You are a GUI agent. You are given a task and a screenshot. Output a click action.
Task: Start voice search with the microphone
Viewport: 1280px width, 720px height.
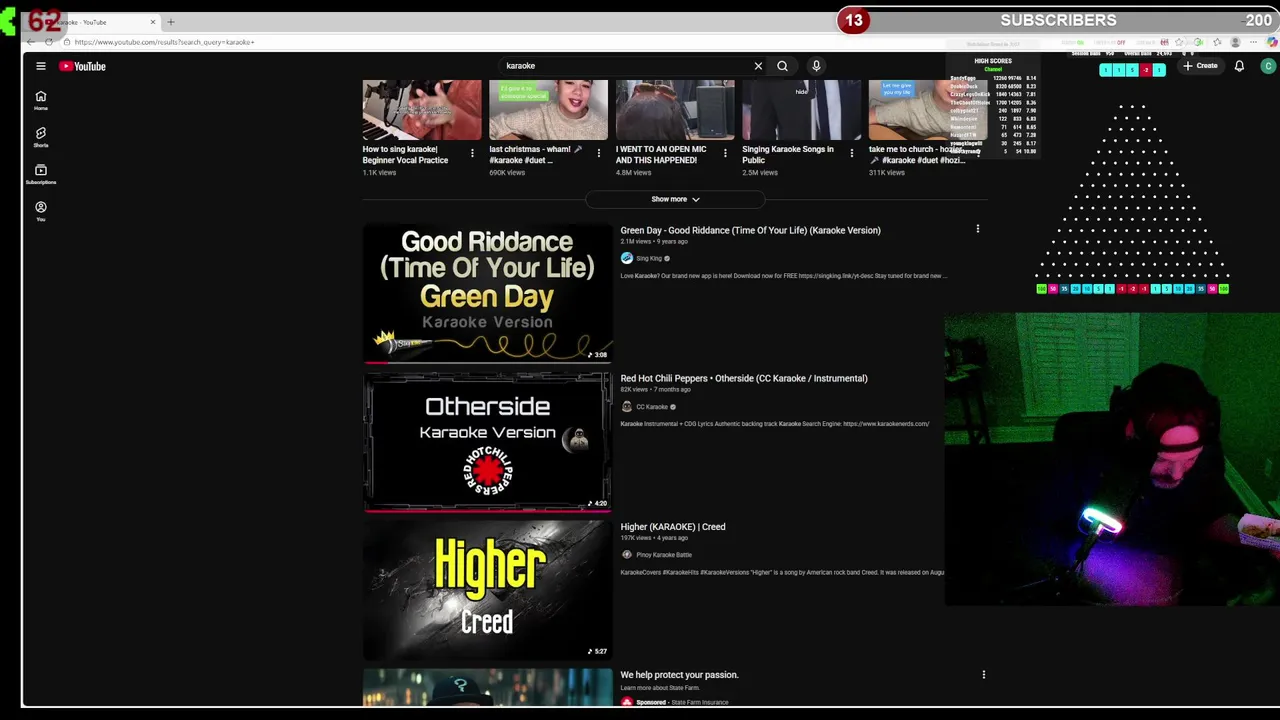tap(816, 66)
